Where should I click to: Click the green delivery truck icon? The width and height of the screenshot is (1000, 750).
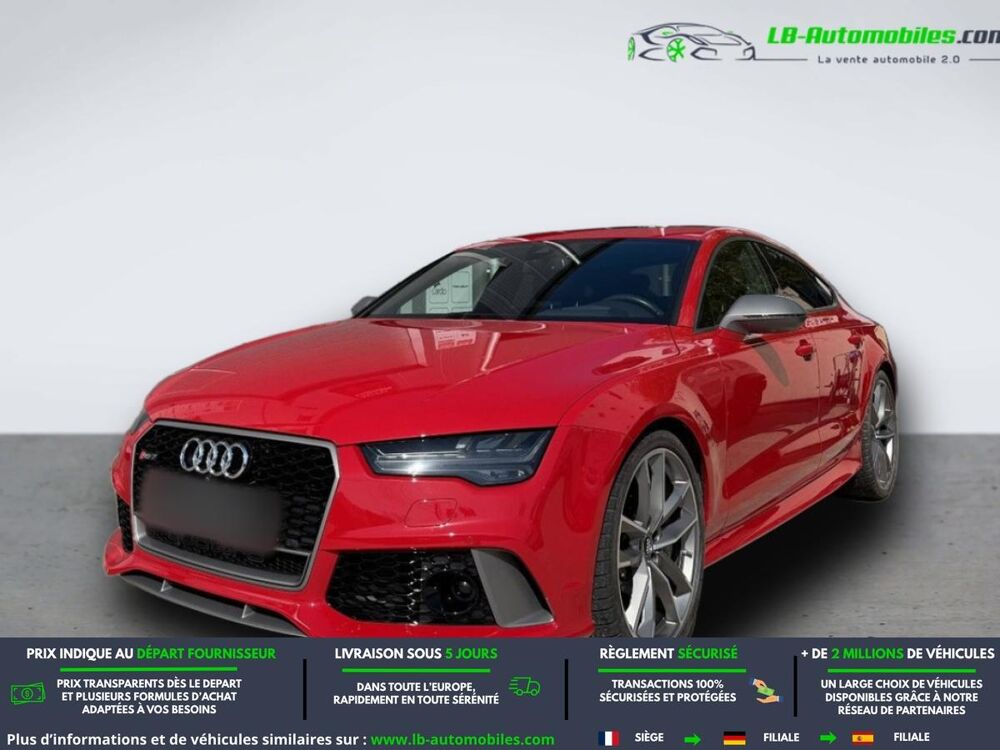pos(524,686)
